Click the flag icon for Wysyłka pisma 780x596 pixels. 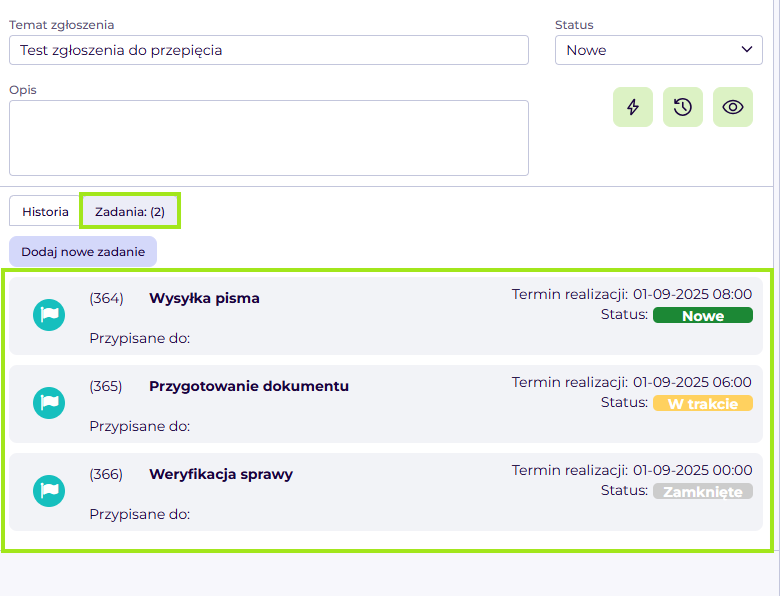(49, 315)
